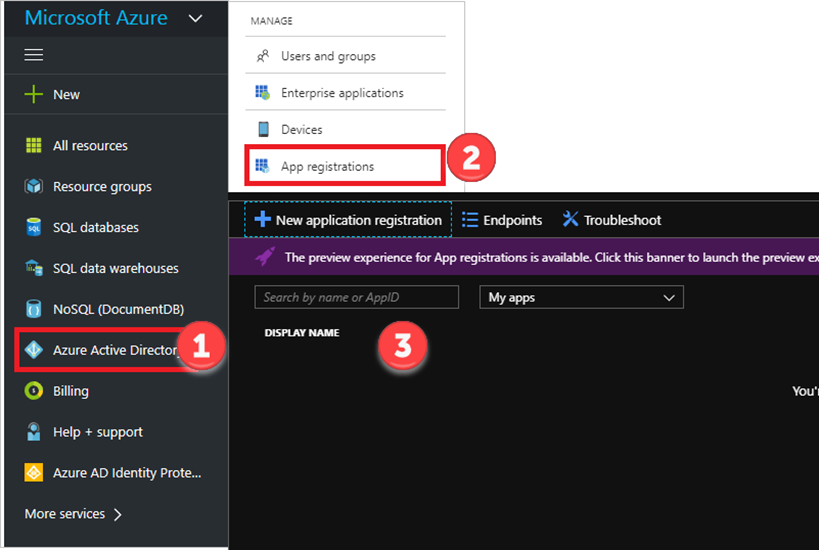819x550 pixels.
Task: Click the NoSQL (DocumentDB) icon
Action: click(x=33, y=309)
